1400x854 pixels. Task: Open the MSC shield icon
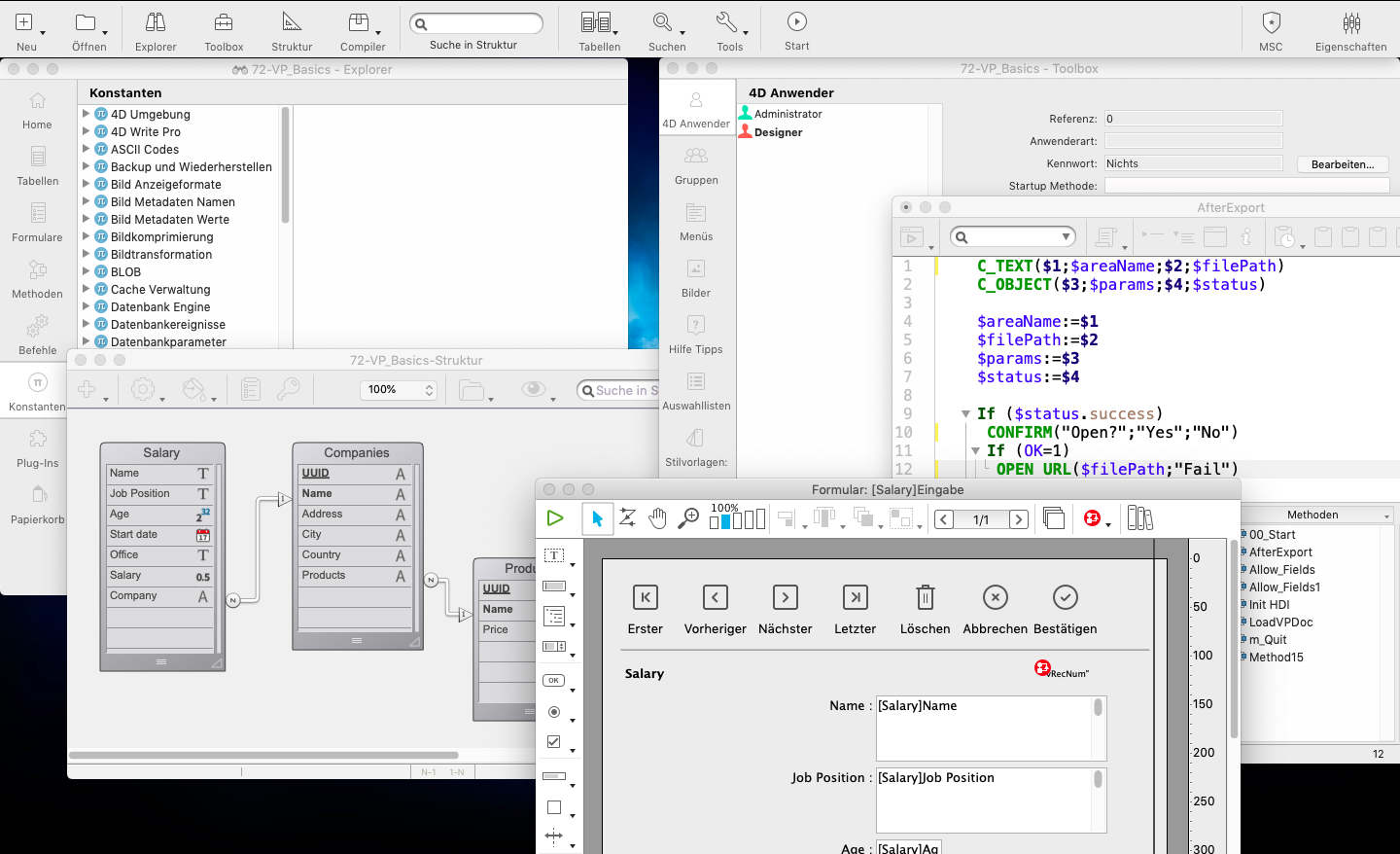click(1271, 22)
